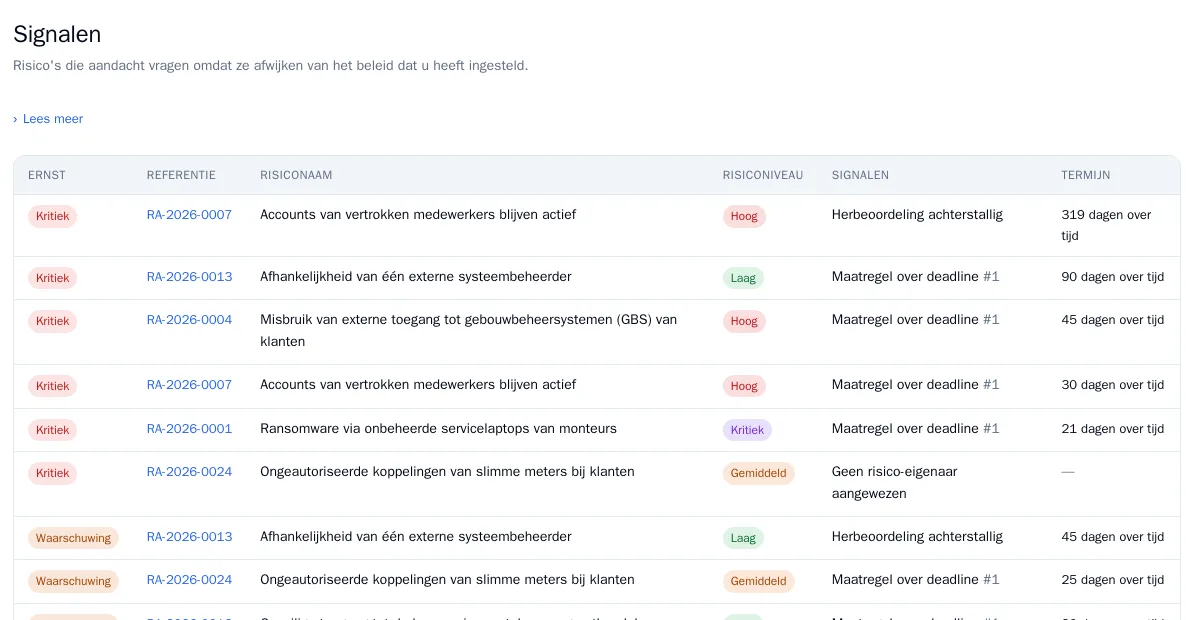Image resolution: width=1200 pixels, height=620 pixels.
Task: Click the Laag badge in the 90 dagen row
Action: tap(743, 278)
